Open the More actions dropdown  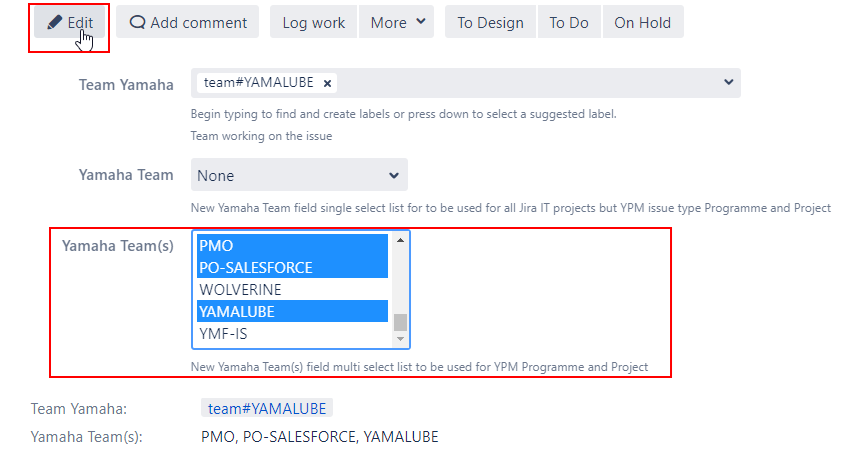pyautogui.click(x=396, y=22)
